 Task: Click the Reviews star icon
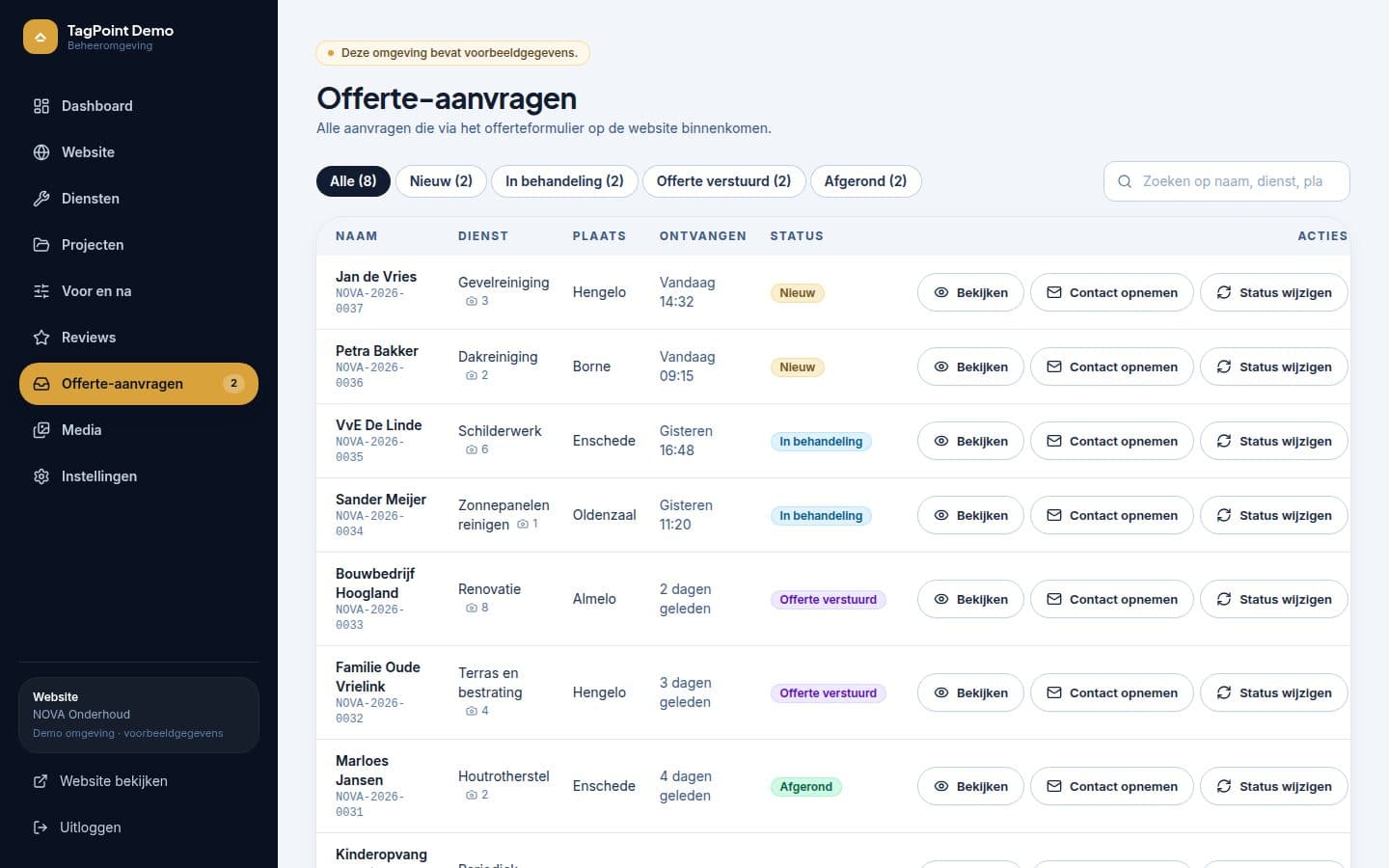pos(41,338)
